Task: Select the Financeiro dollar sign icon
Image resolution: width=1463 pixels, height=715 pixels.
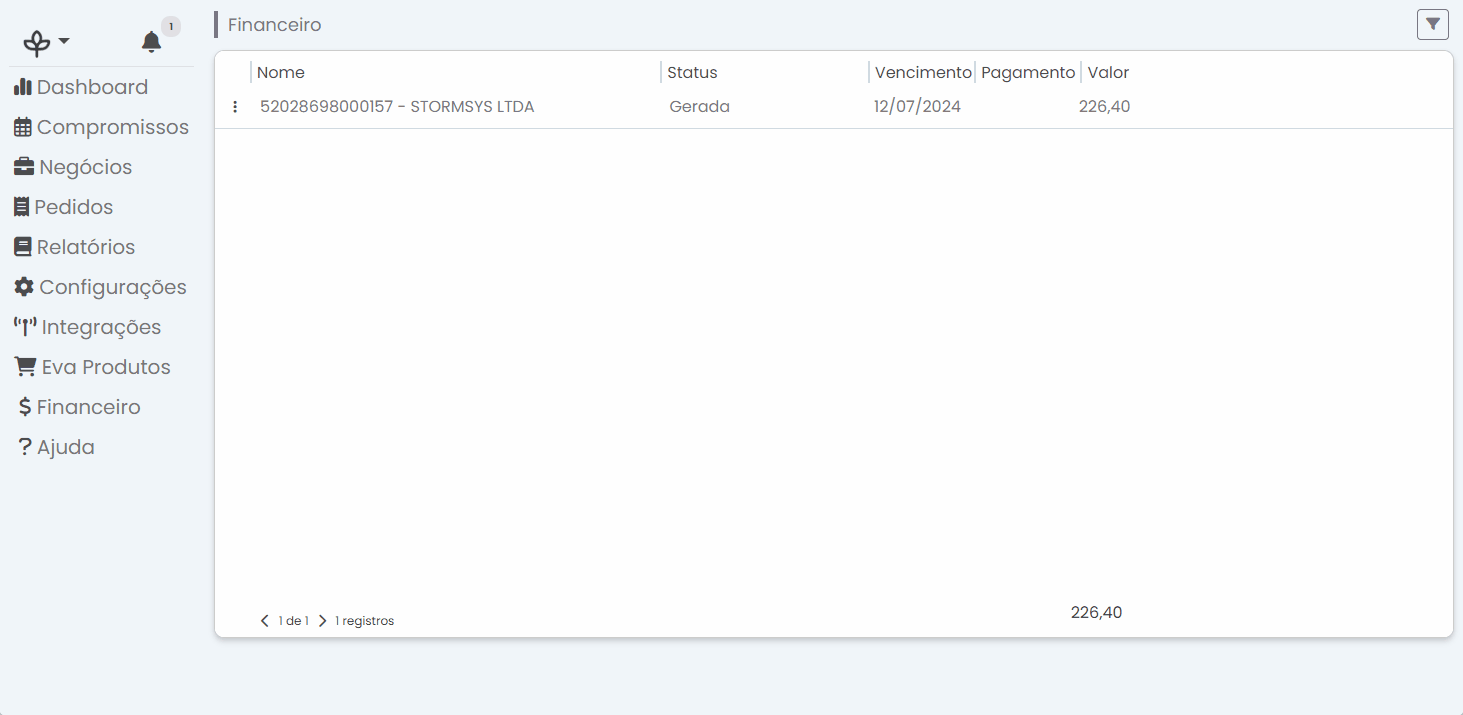Action: [x=24, y=406]
